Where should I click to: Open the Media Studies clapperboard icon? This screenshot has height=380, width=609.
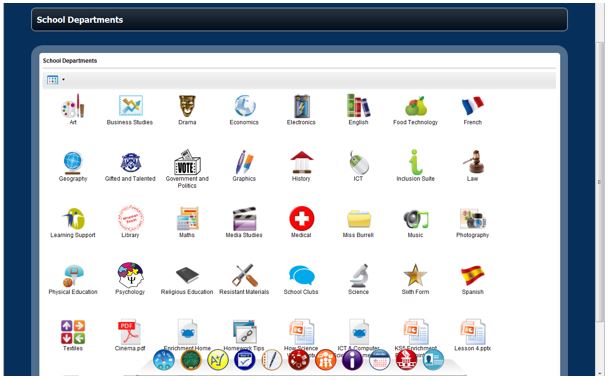[244, 219]
